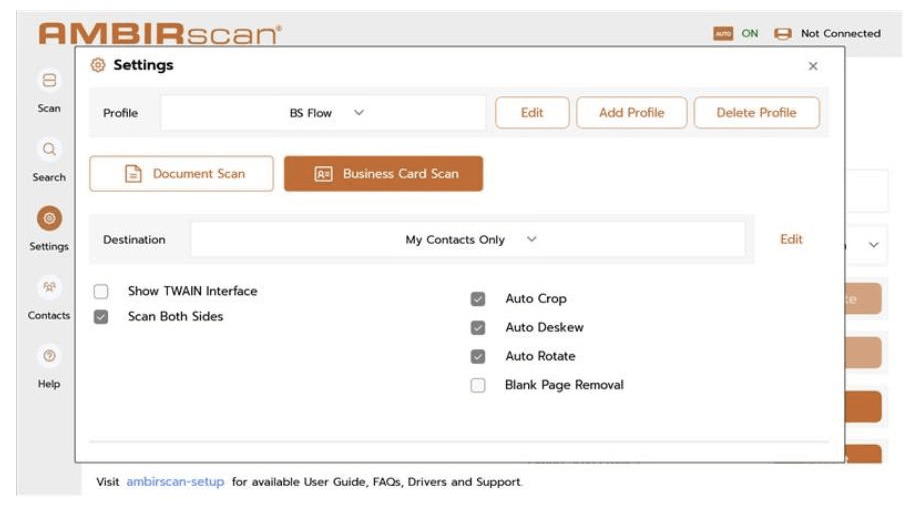Click the Delete Profile button
914x516 pixels.
[x=757, y=113]
